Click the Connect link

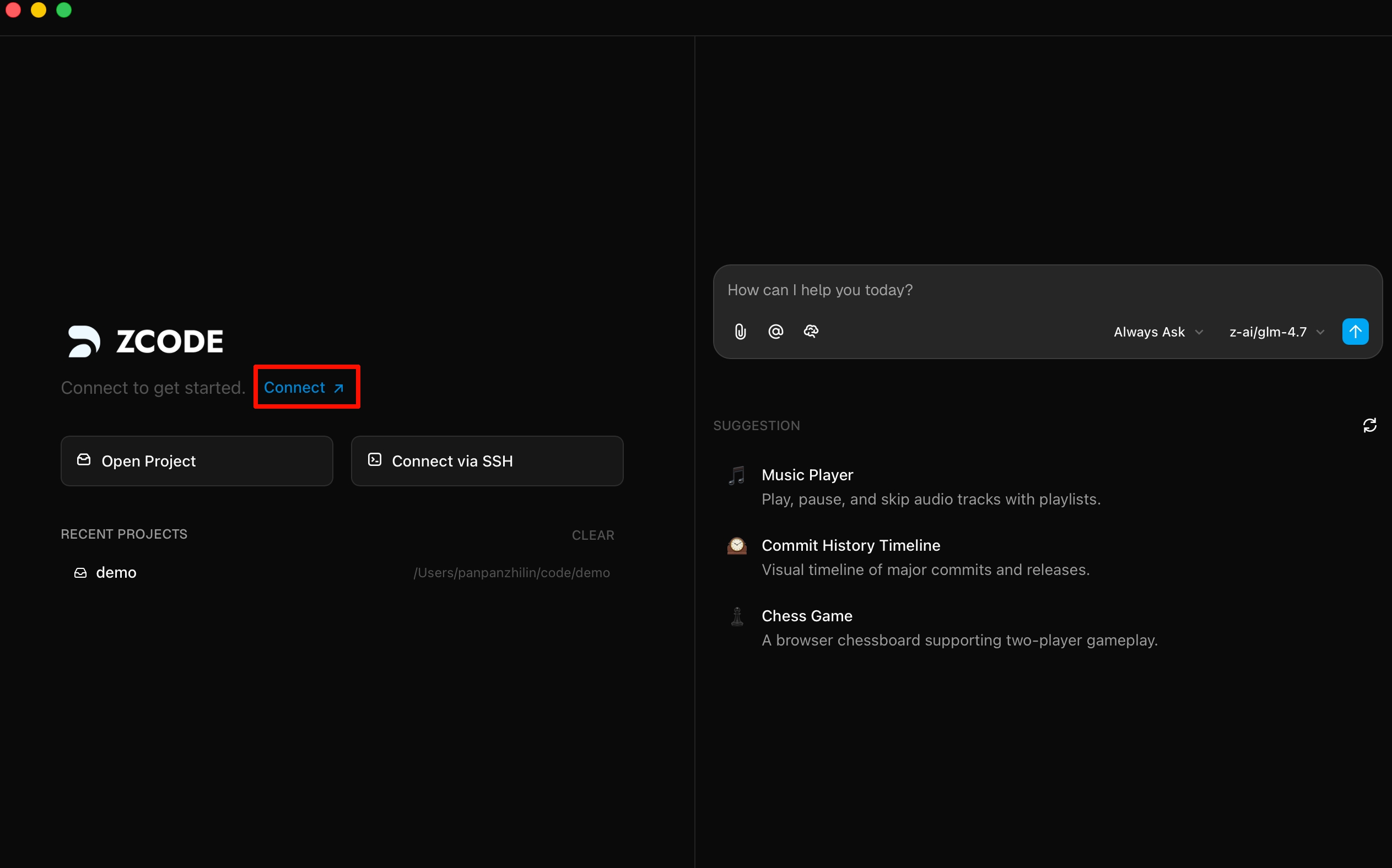pos(304,388)
